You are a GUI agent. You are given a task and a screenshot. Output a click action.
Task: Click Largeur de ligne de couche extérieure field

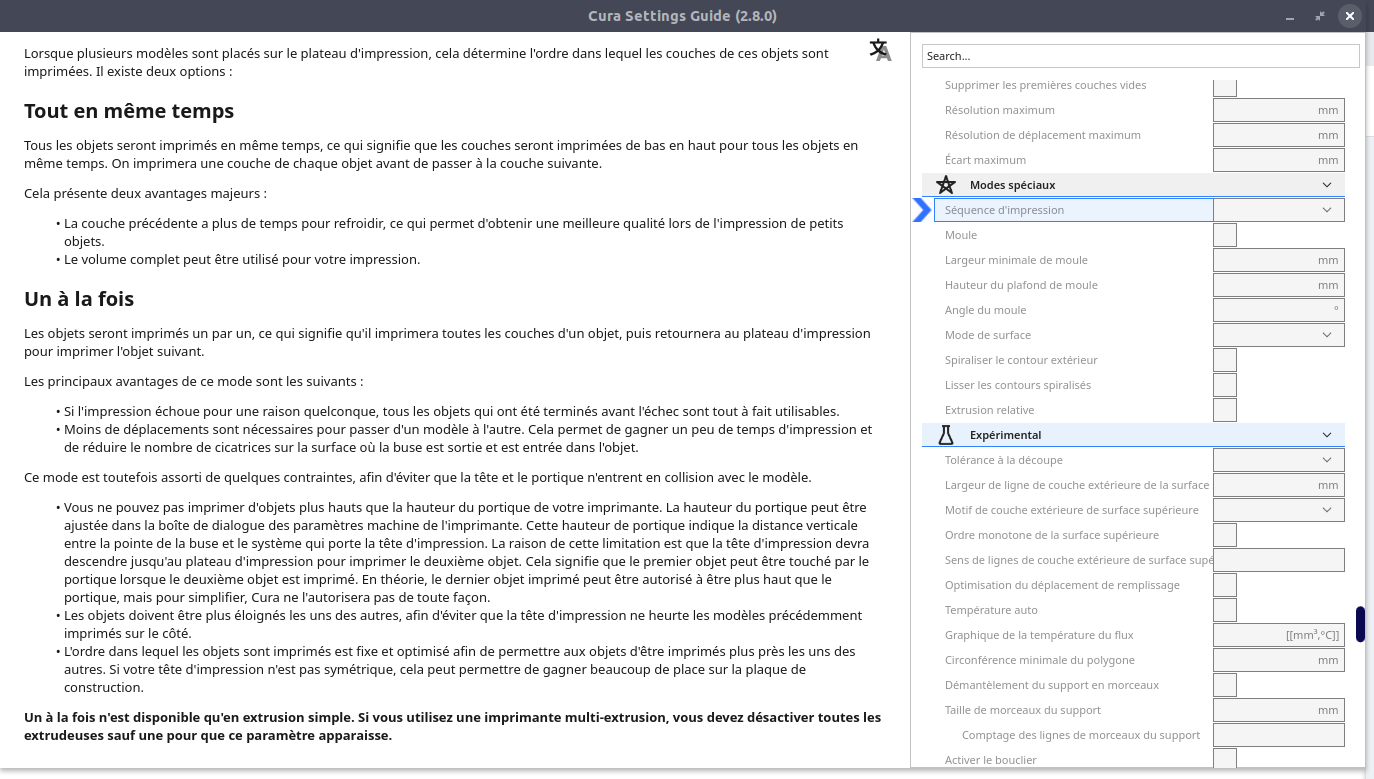(x=1279, y=485)
